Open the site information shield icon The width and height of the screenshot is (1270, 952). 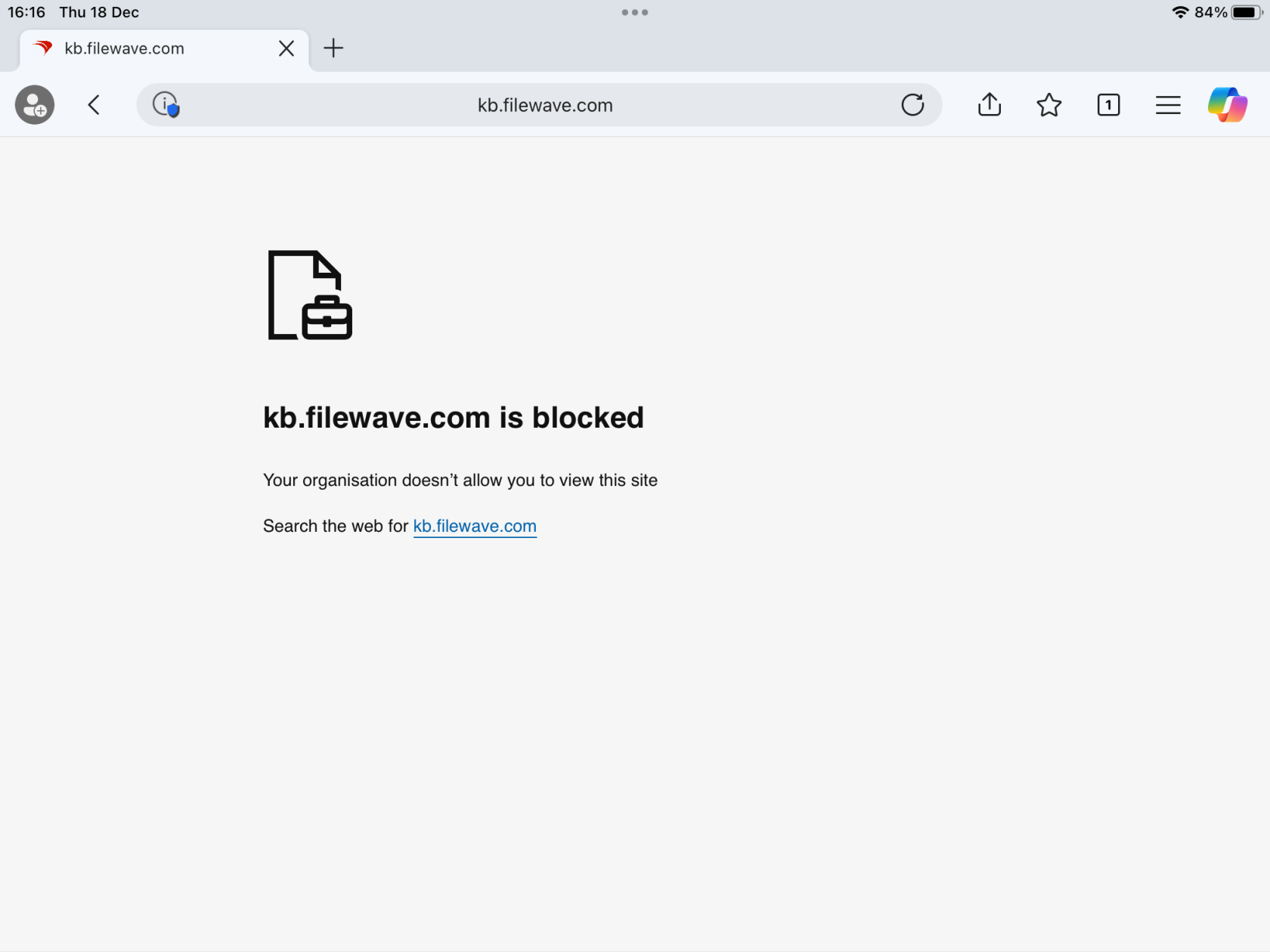[x=166, y=105]
